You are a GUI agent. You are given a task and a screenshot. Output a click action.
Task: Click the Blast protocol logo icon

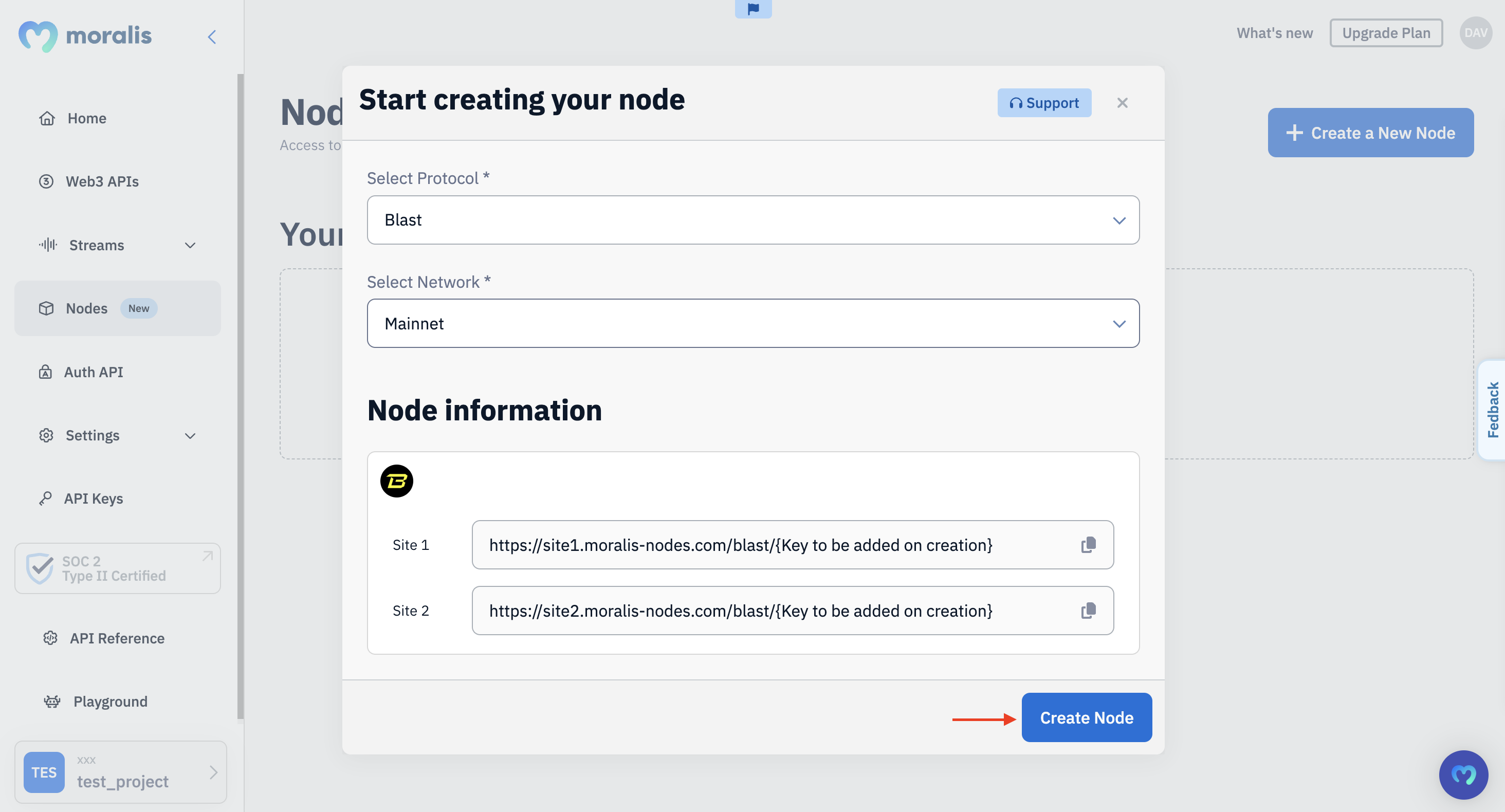pyautogui.click(x=397, y=480)
